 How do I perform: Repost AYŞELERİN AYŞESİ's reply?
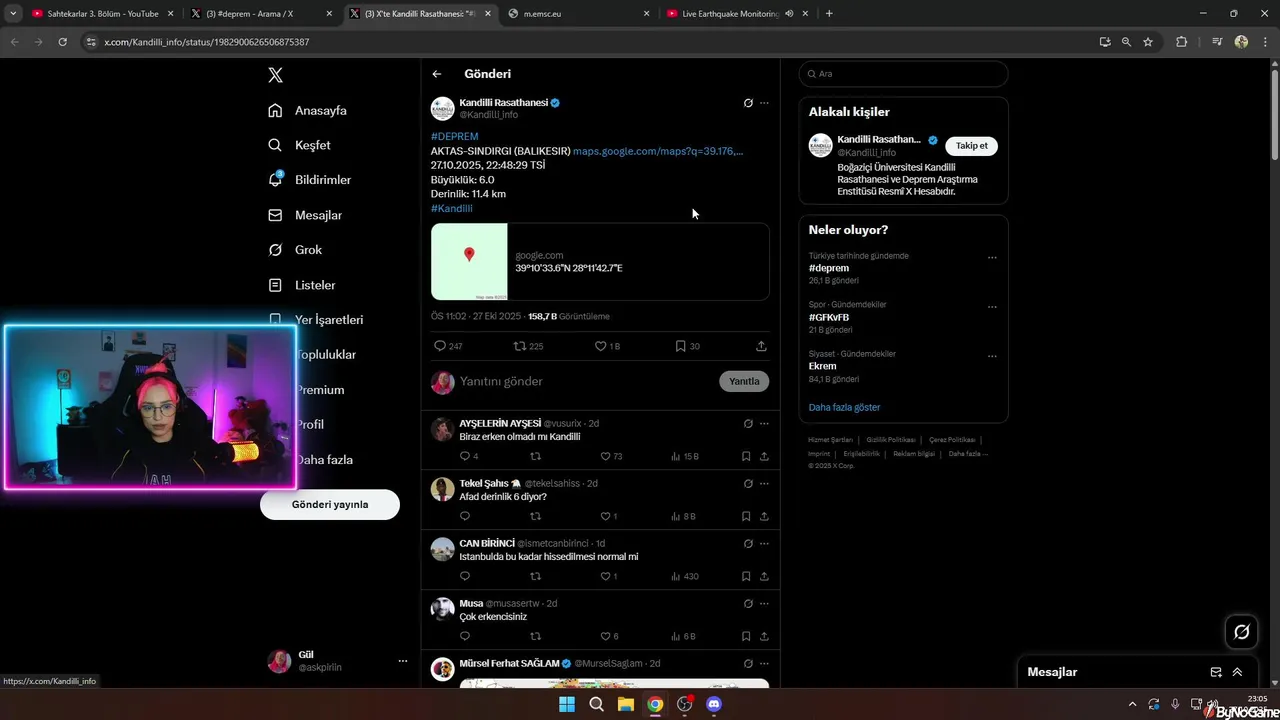tap(535, 456)
